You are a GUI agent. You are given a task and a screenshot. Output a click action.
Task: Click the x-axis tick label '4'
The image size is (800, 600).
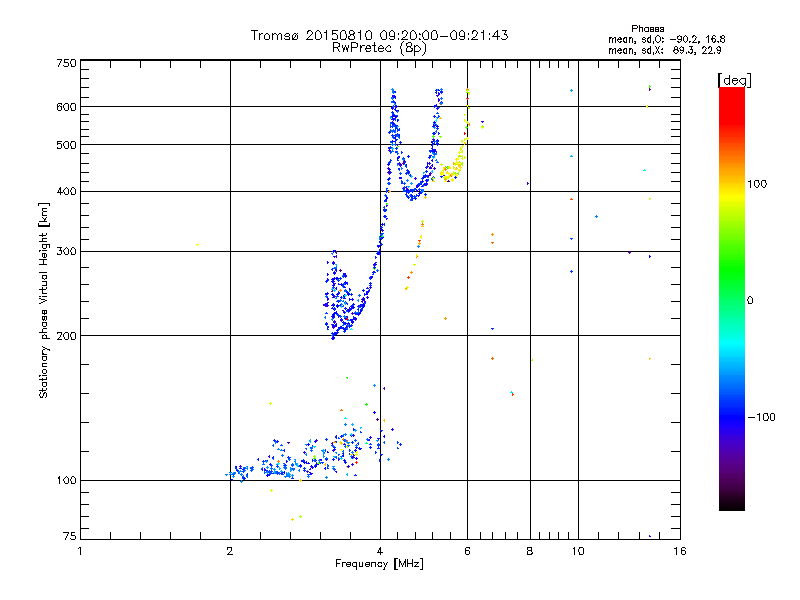point(380,551)
